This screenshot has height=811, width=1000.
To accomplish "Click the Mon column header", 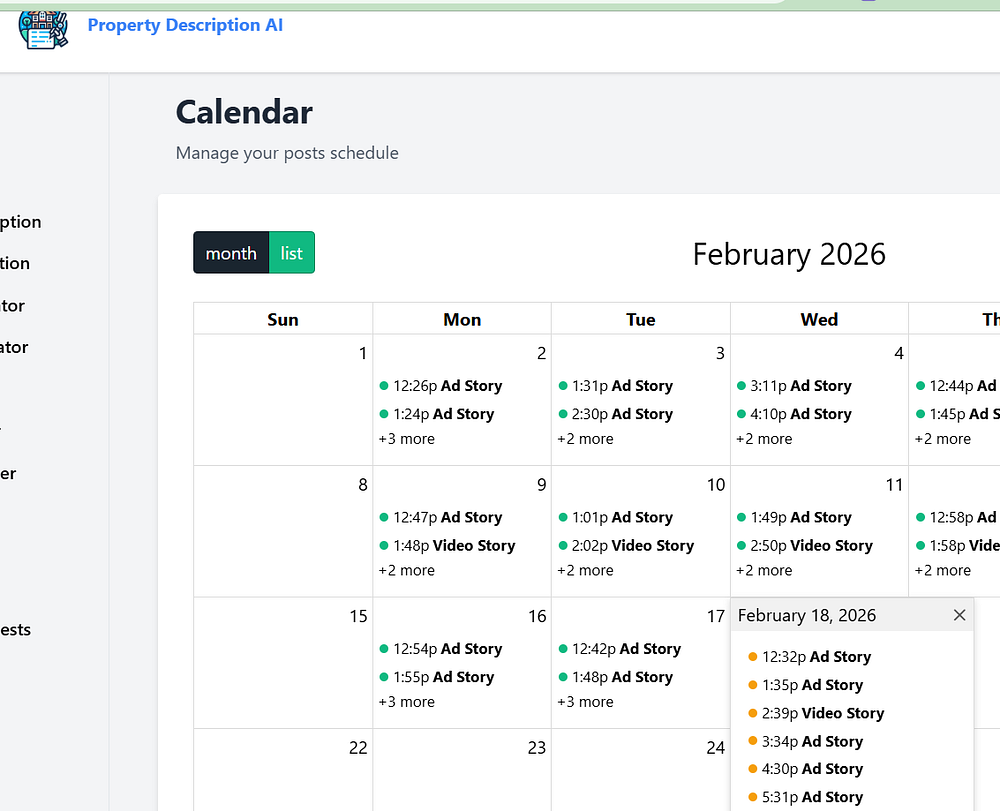I will [x=462, y=319].
